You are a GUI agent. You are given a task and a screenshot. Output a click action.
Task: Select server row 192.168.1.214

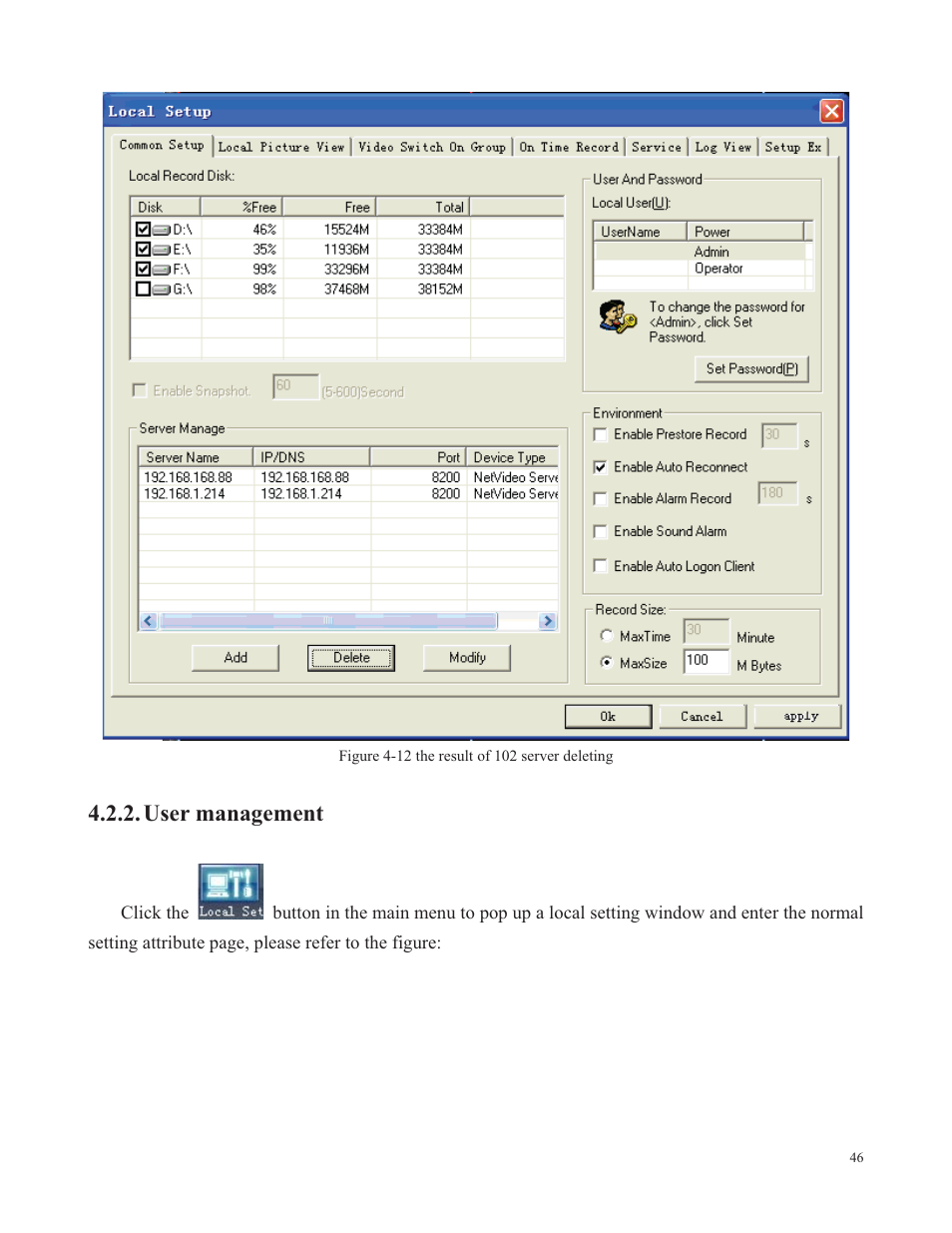349,494
